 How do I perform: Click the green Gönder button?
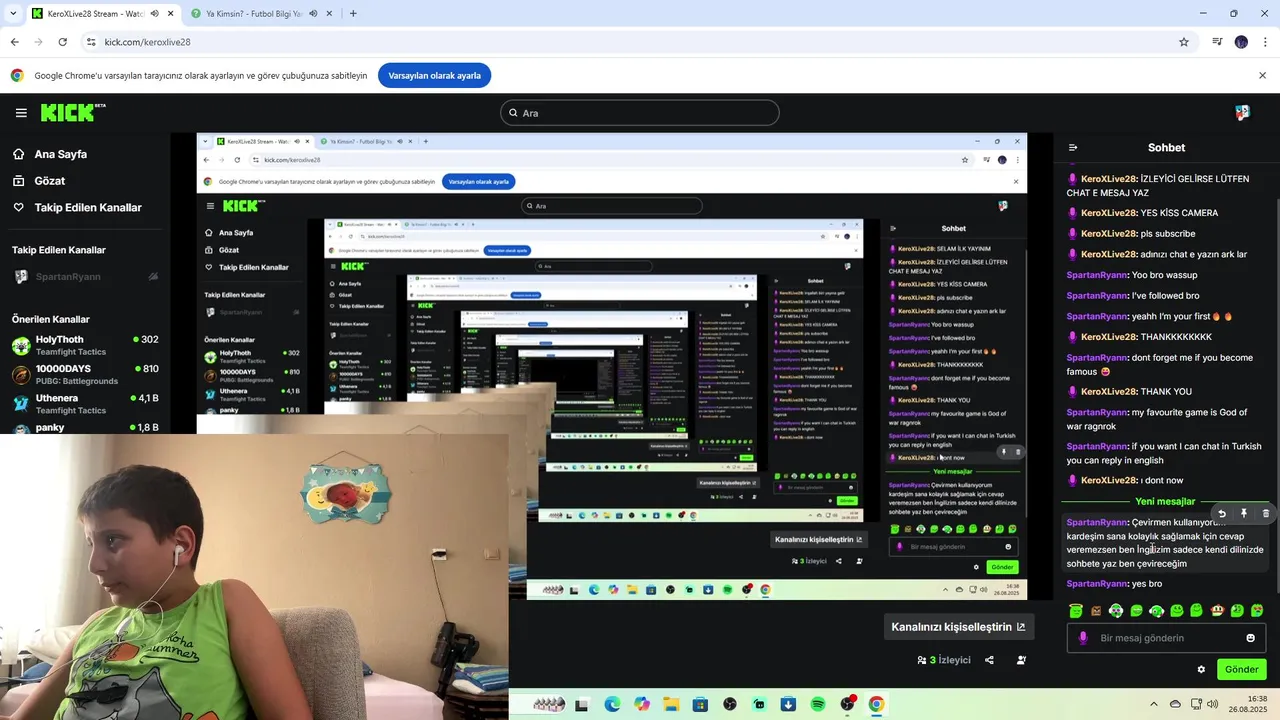pyautogui.click(x=1242, y=670)
